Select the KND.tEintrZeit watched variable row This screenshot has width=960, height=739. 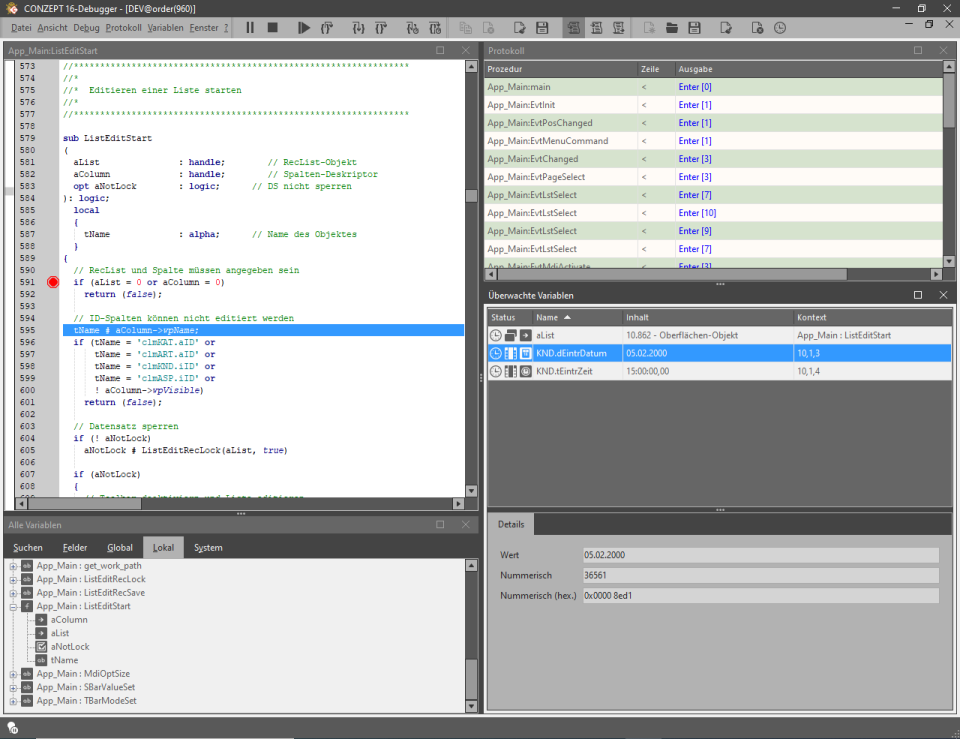point(719,371)
